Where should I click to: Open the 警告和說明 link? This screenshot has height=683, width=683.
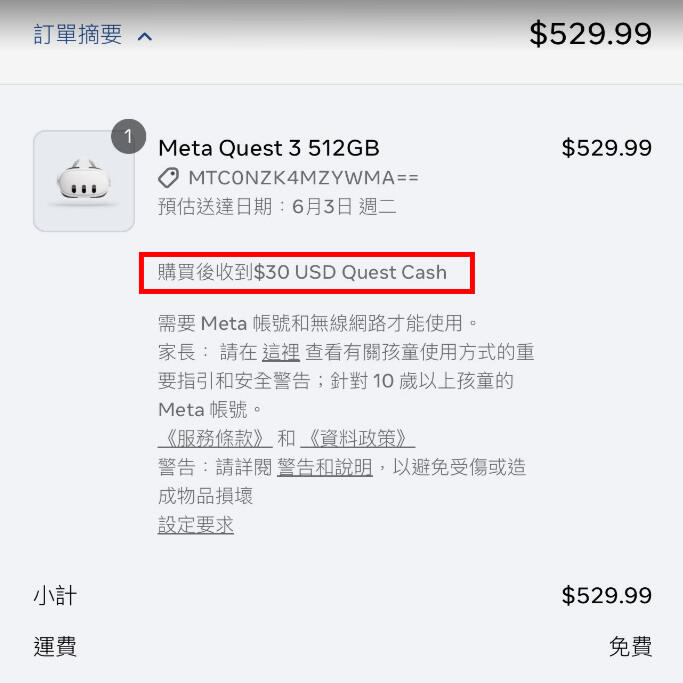coord(325,467)
